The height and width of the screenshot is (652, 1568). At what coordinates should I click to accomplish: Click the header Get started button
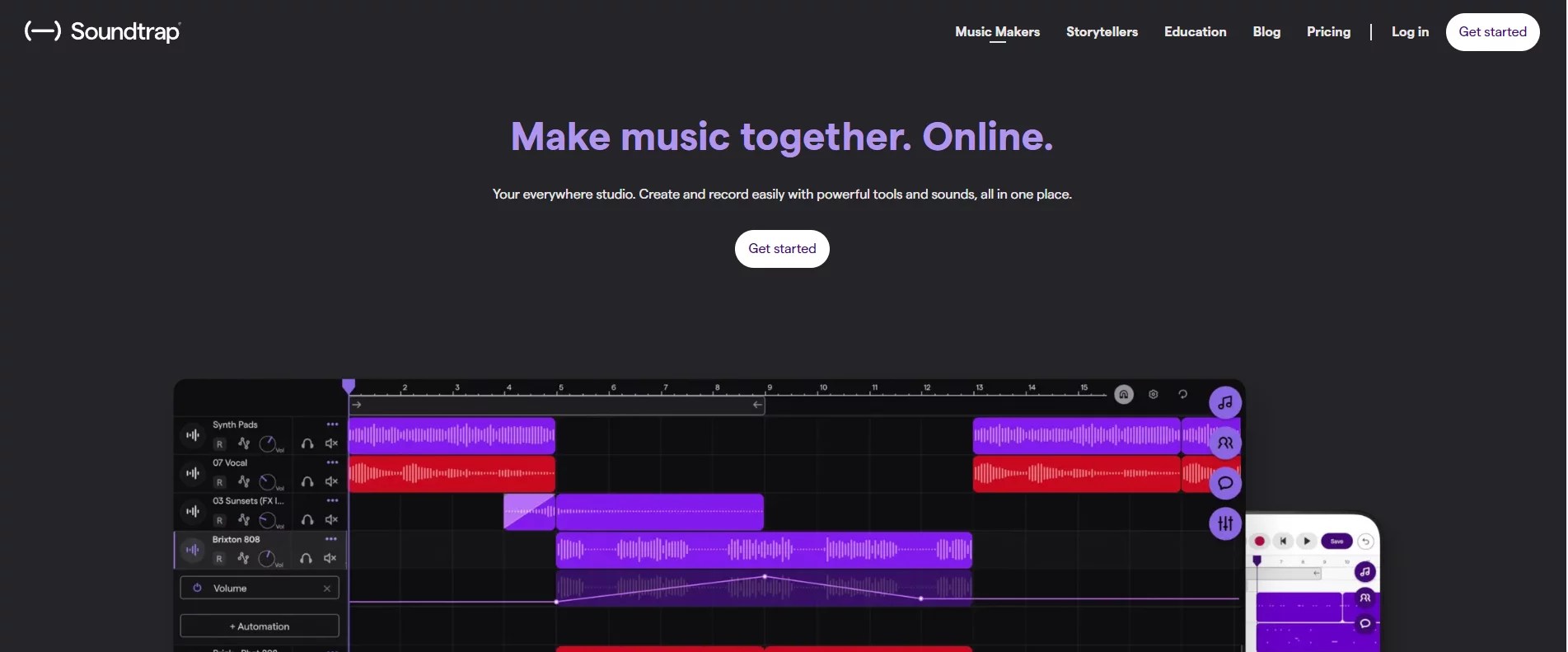(1492, 32)
